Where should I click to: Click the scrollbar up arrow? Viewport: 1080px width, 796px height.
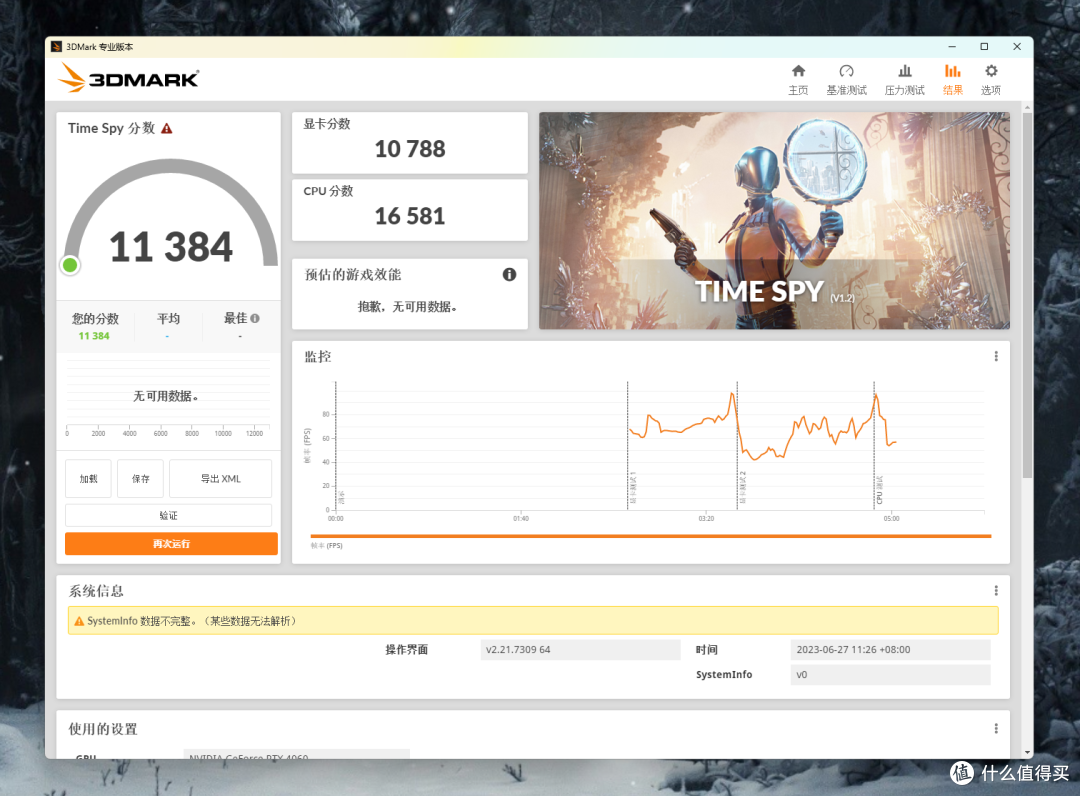pos(1027,108)
